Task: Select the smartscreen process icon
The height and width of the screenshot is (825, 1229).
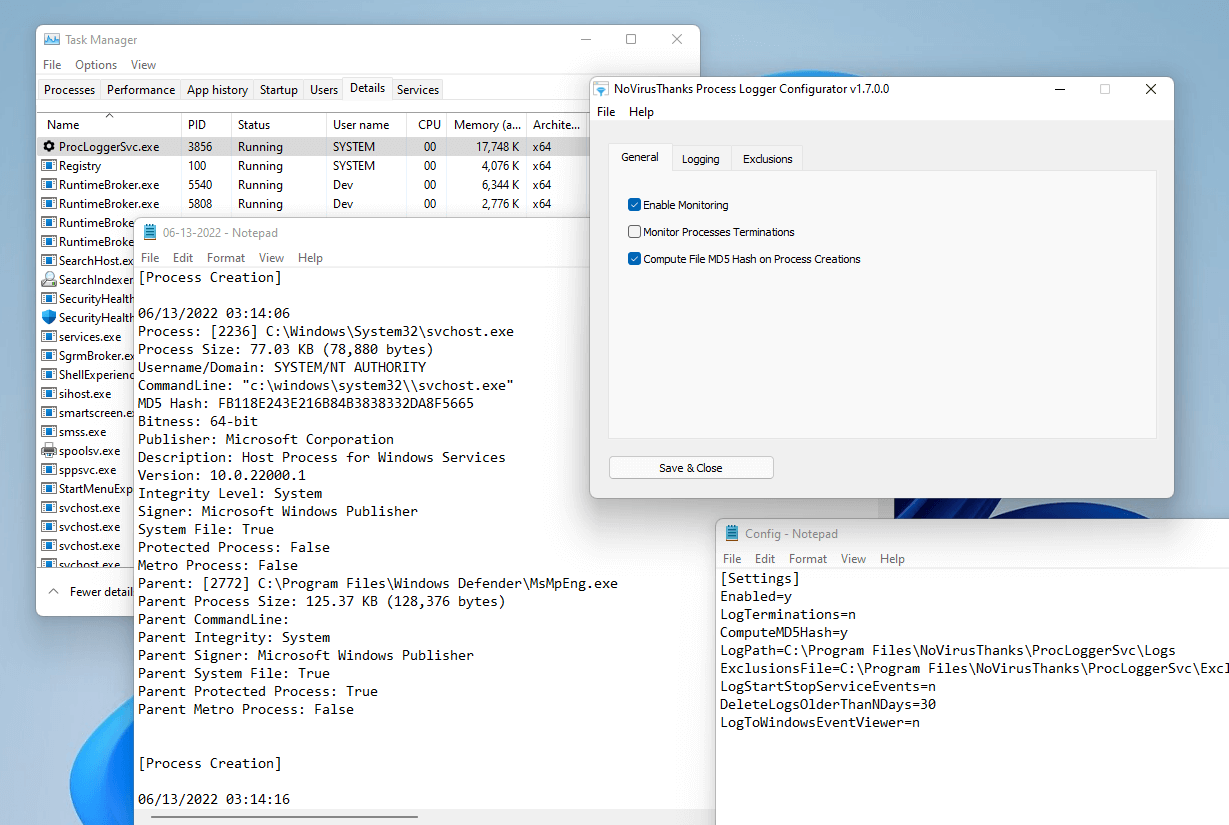Action: pyautogui.click(x=49, y=413)
